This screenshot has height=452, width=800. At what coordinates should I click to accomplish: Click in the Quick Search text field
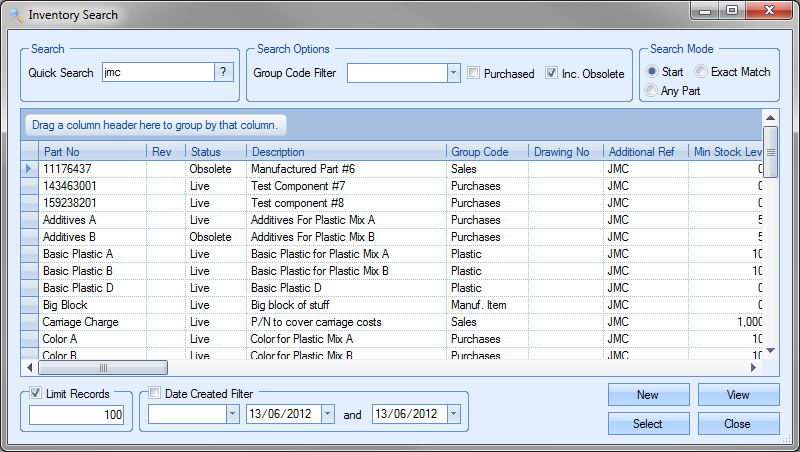[x=158, y=72]
